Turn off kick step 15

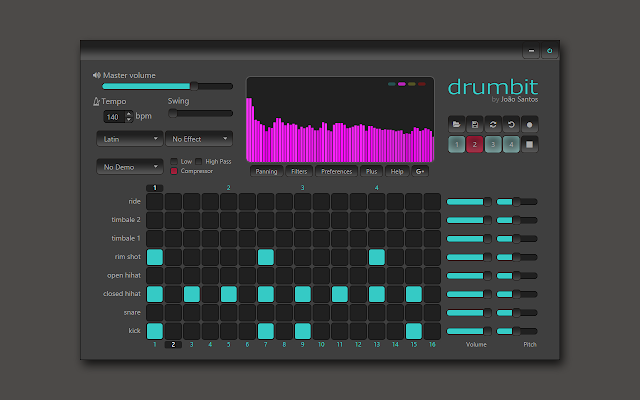414,331
